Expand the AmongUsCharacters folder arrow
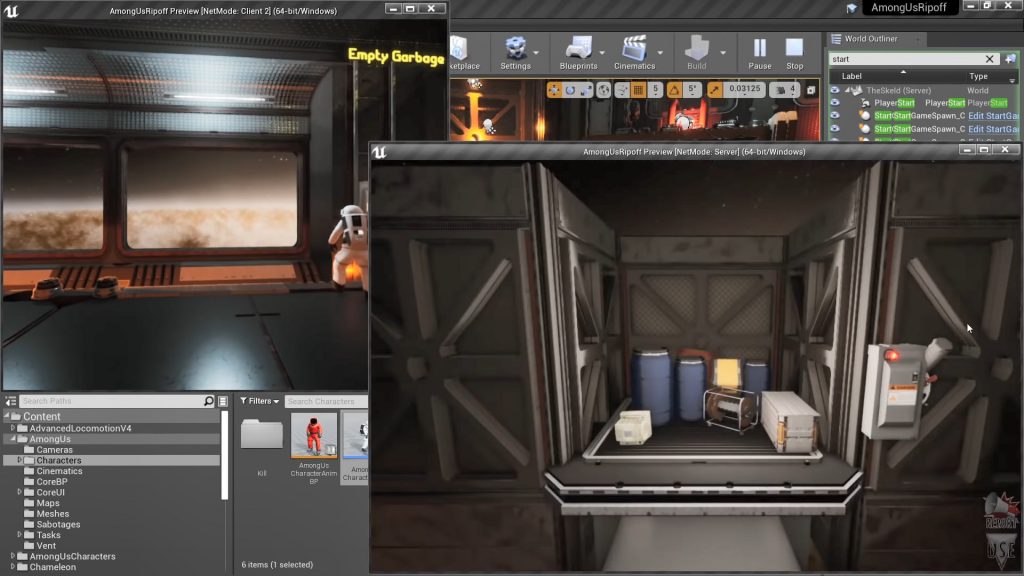The width and height of the screenshot is (1024, 576). coord(12,556)
